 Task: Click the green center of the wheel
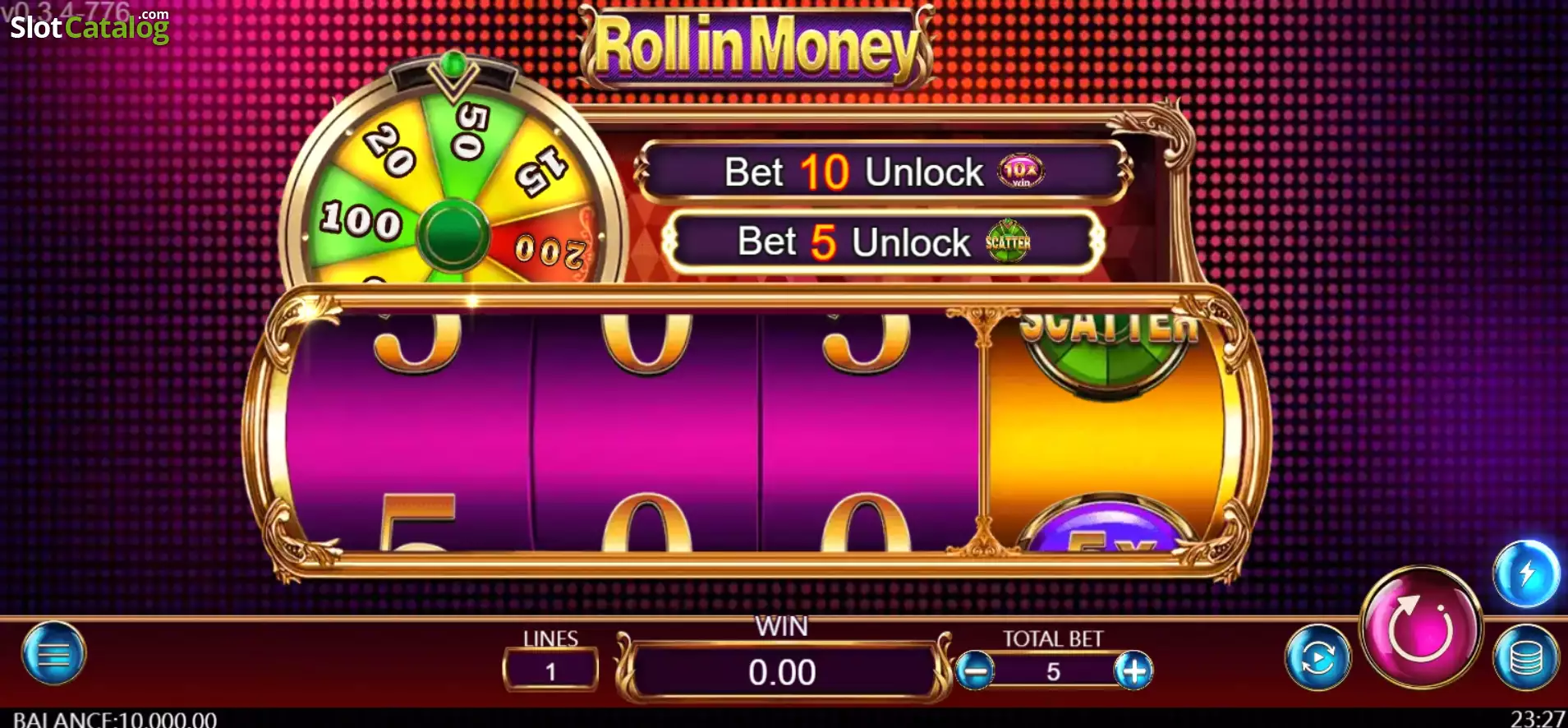pyautogui.click(x=453, y=236)
